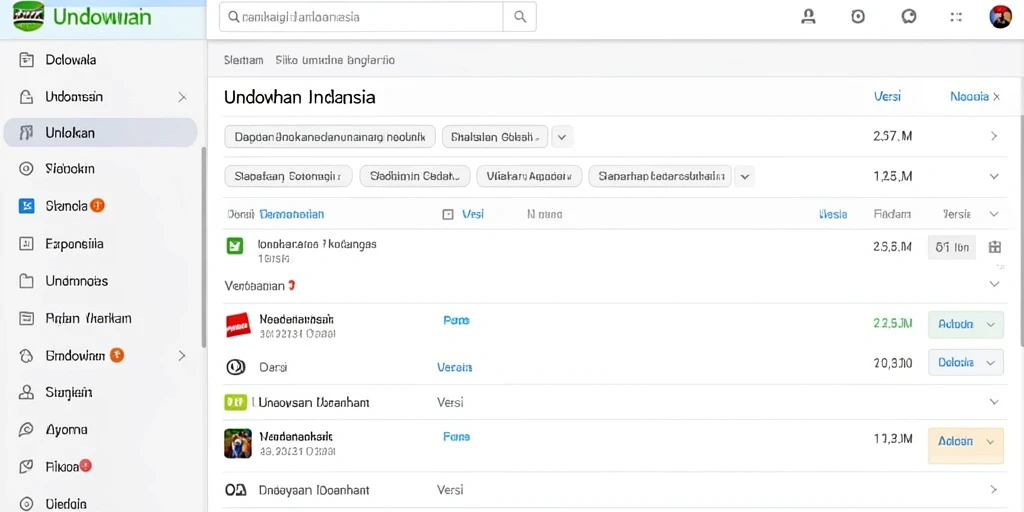Open the chat bubble icon in header

coord(908,17)
